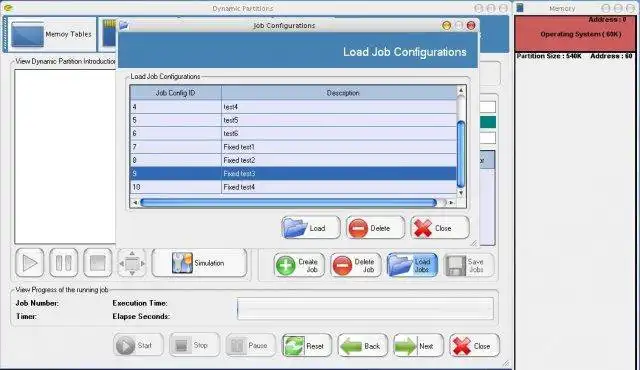Image resolution: width=640 pixels, height=370 pixels.
Task: Click table horizontal scrollbar left arrow
Action: [x=135, y=202]
